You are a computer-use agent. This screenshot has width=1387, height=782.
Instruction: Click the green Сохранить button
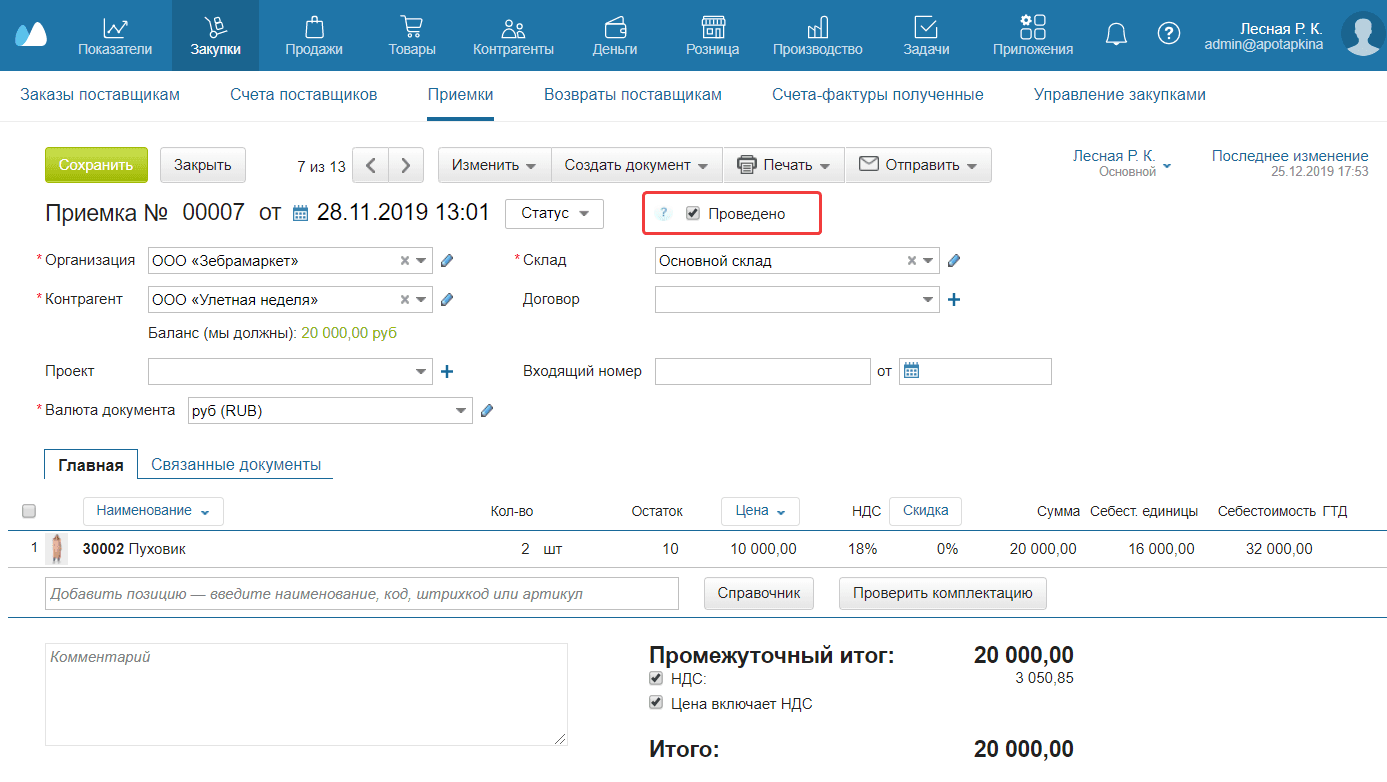point(96,164)
